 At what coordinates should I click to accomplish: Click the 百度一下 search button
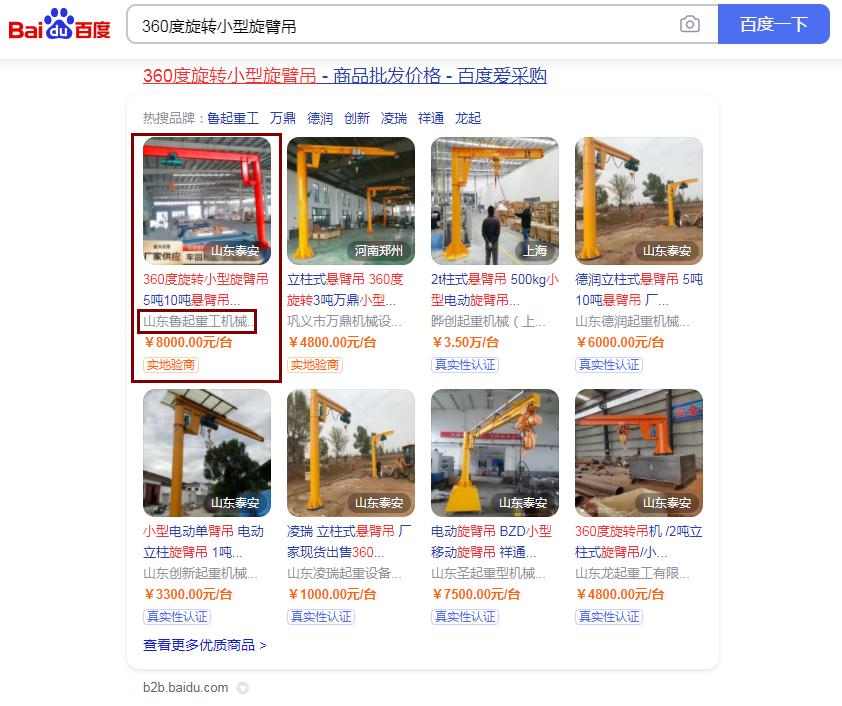coord(774,24)
